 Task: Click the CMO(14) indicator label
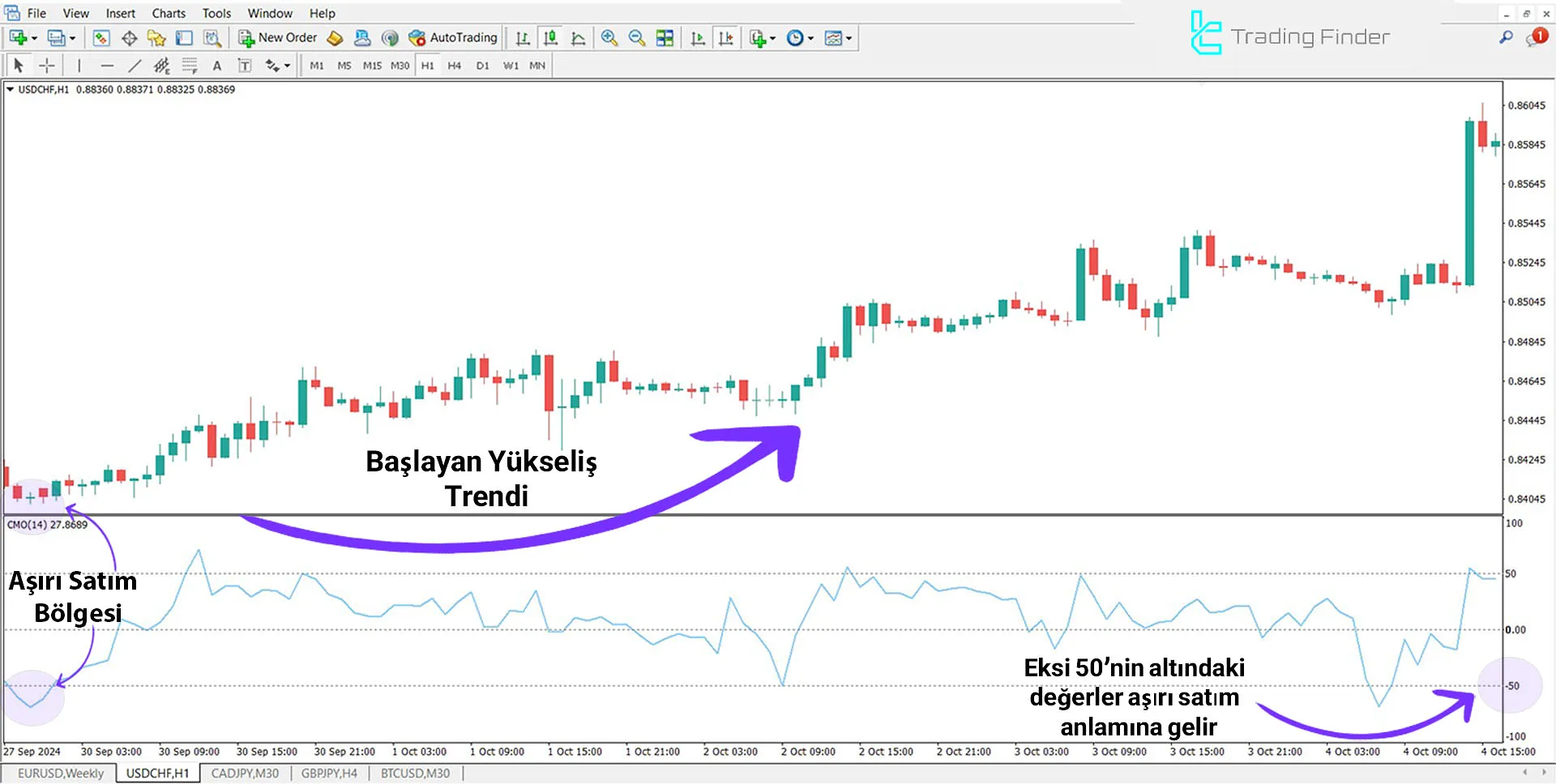point(47,525)
